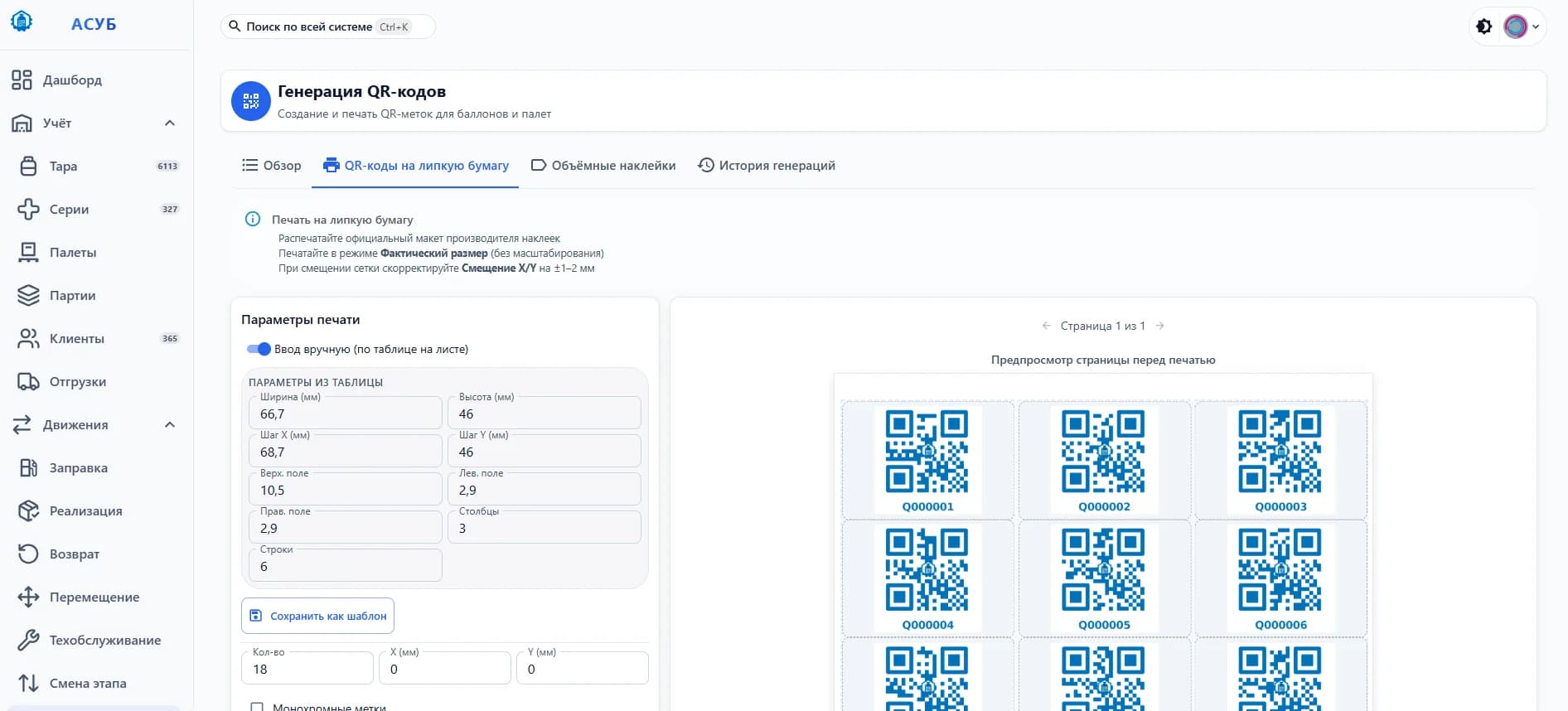The image size is (1568, 711).
Task: Click the Партии layers icon
Action: tap(28, 295)
